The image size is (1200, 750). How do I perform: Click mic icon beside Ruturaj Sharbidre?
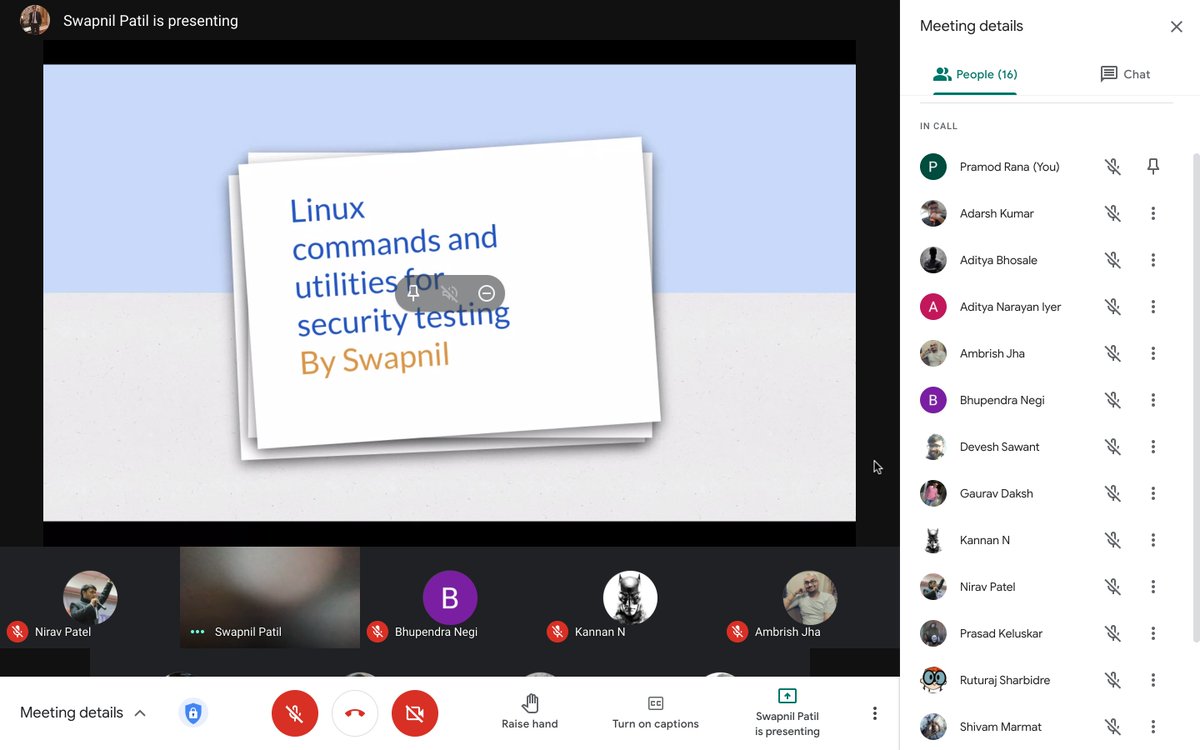(x=1112, y=680)
